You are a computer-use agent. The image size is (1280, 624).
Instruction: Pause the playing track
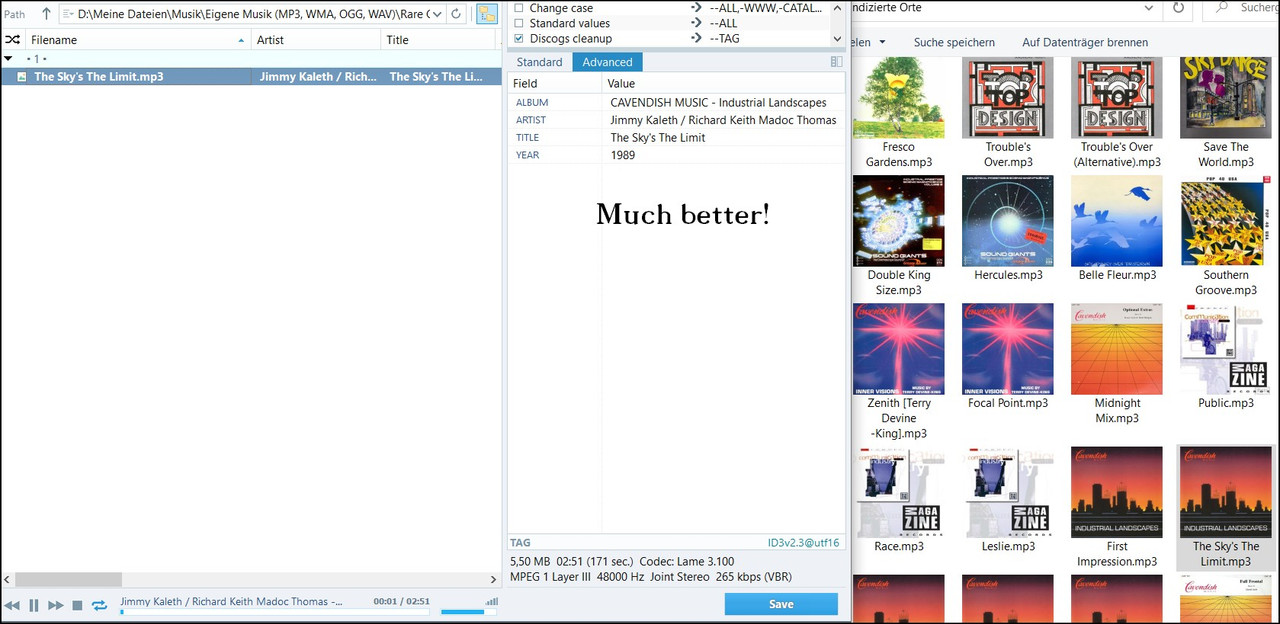[34, 606]
